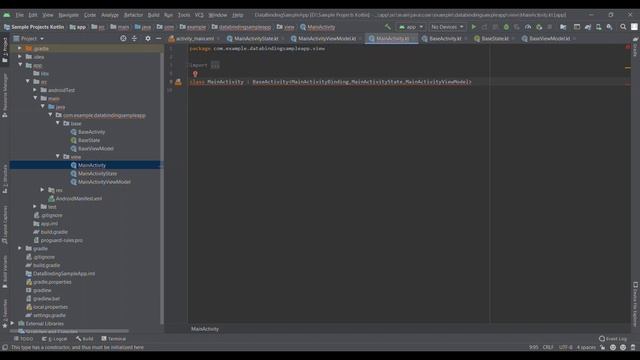The width and height of the screenshot is (640, 360).
Task: Collapse the app module folder
Action: 20,65
